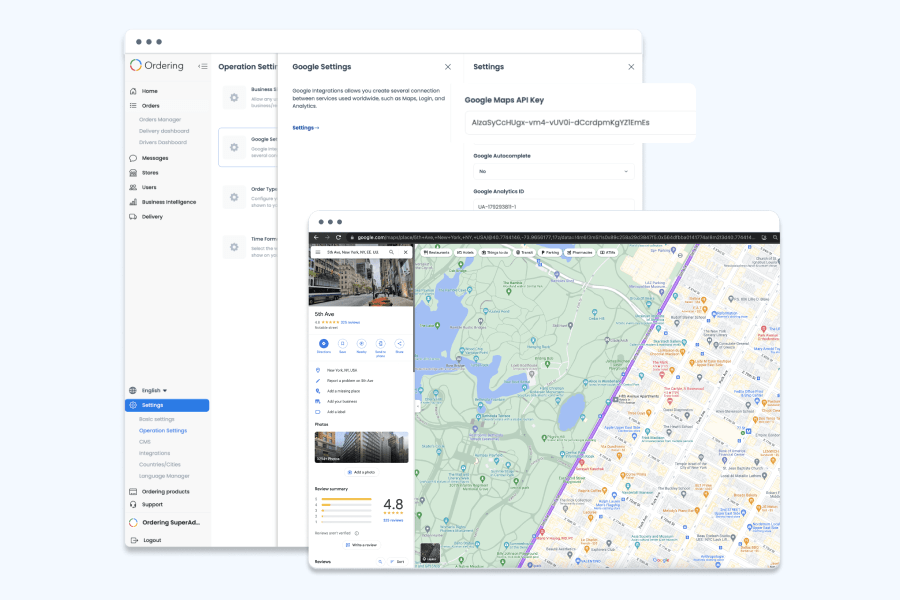Open the Nearby icon under 5th Ave
Screen dimensions: 900x600
(362, 343)
